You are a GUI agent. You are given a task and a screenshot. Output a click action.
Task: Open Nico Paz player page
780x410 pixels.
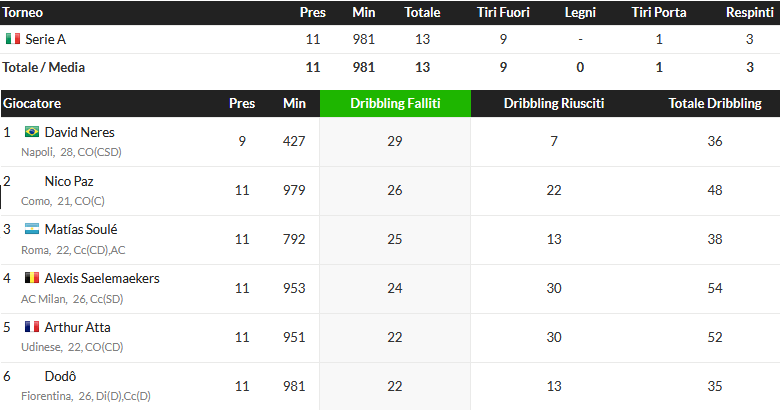point(69,181)
